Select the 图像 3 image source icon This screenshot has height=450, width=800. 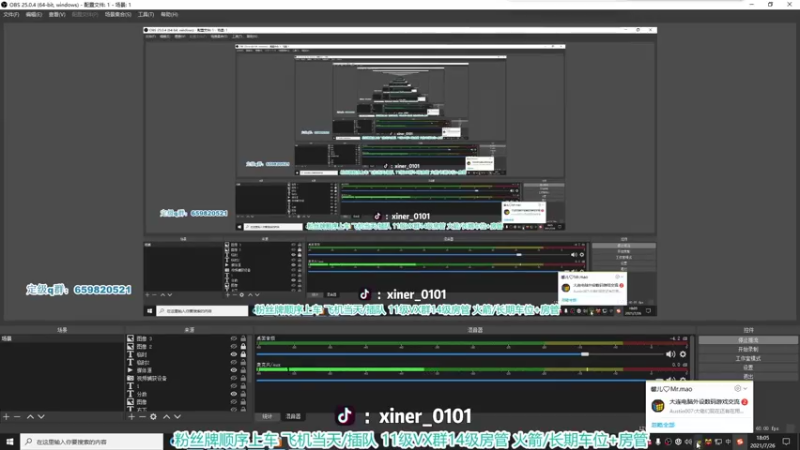131,338
